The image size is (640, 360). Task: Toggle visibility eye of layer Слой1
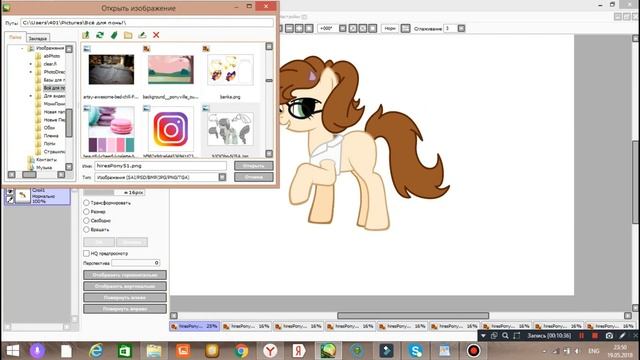10,191
